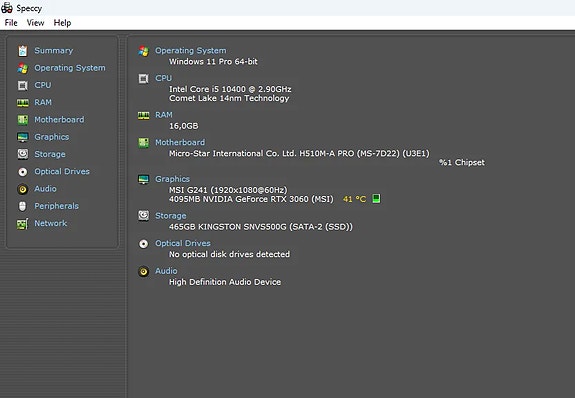Go to Peripherals section in sidebar
Screen dimensions: 575x398
(56, 206)
